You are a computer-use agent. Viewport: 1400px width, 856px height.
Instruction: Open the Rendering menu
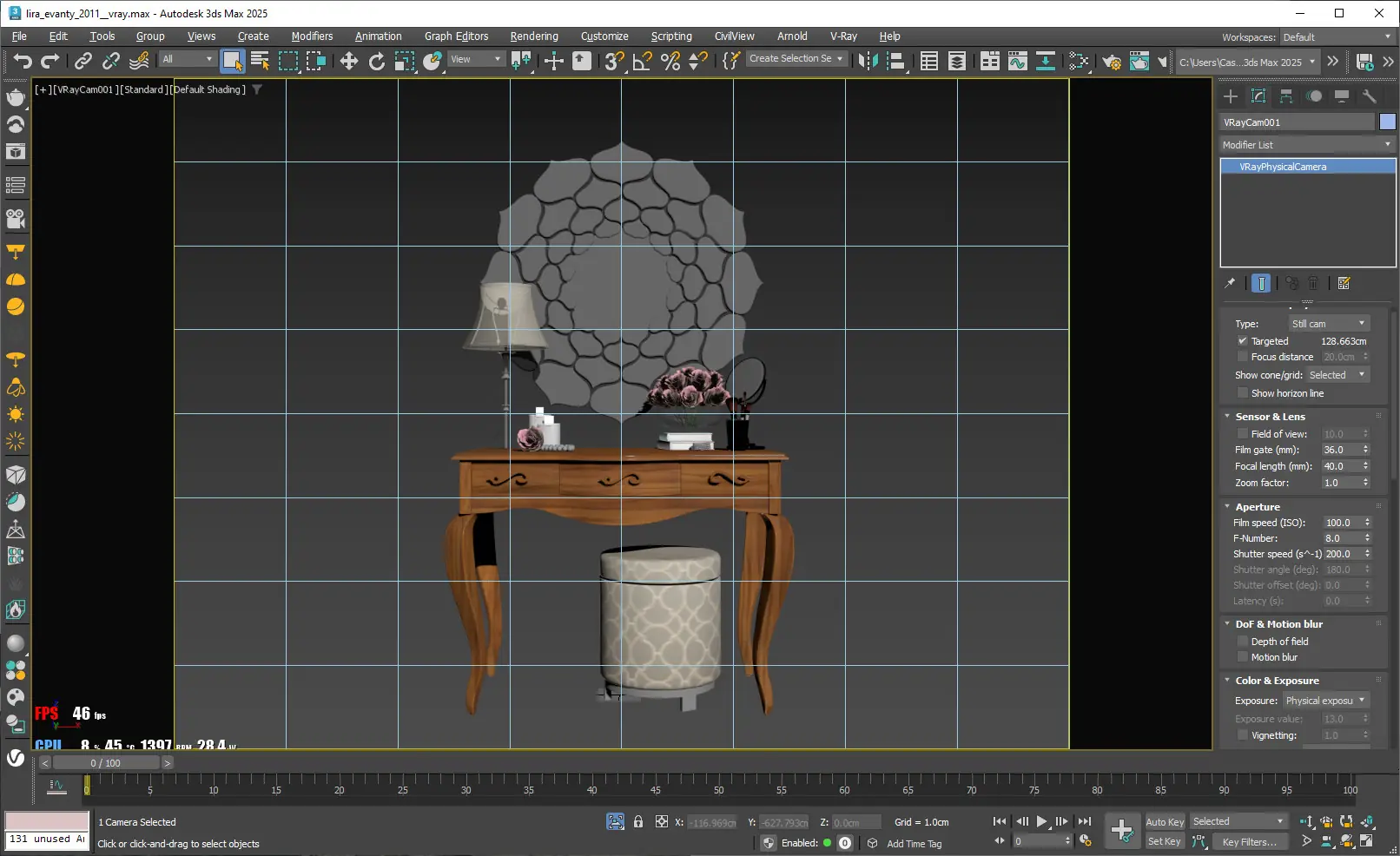click(533, 36)
